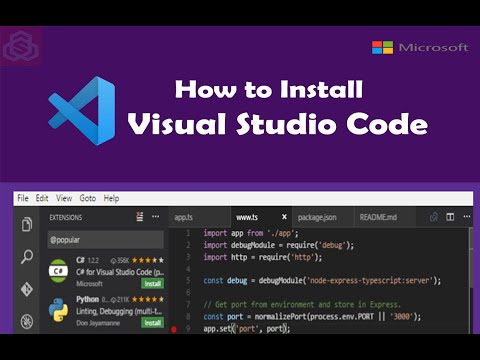Click the Microsoft publisher name under C#
The image size is (480, 360).
(x=89, y=284)
